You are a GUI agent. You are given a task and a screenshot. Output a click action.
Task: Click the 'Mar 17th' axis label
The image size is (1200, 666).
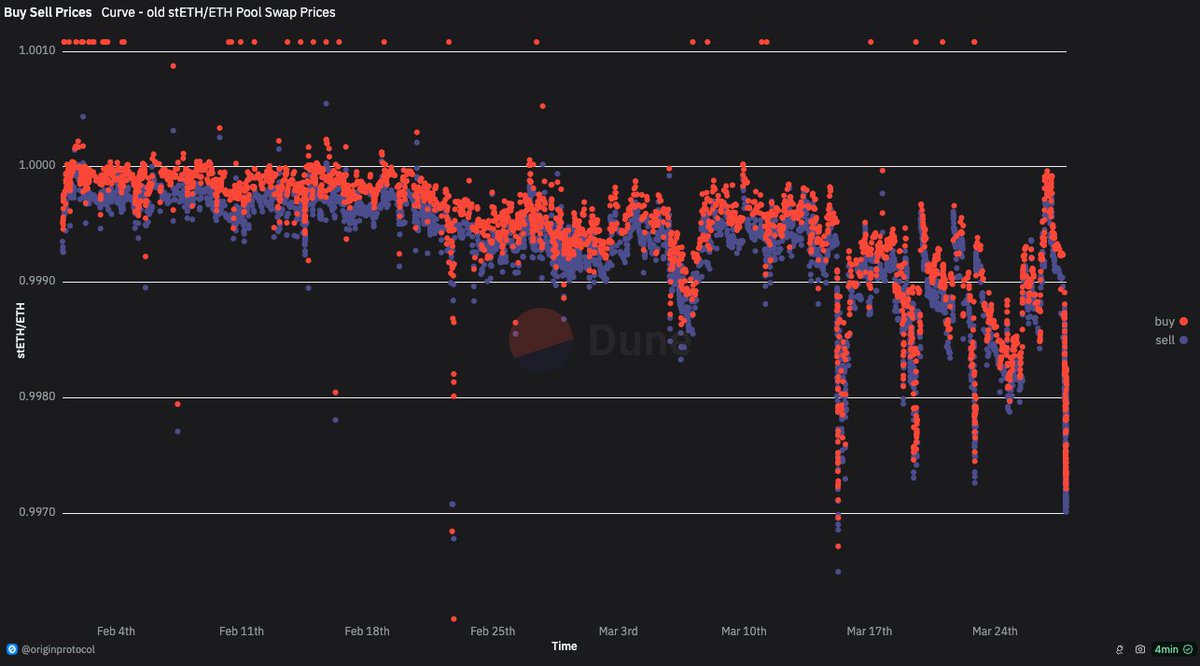coord(869,631)
